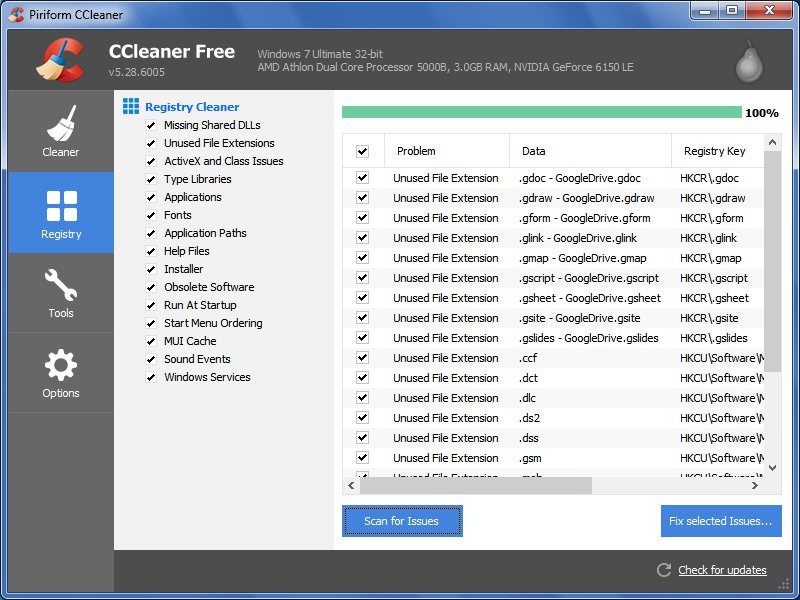Screen dimensions: 800x600
Task: Click the Scan for Issues button
Action: 402,521
